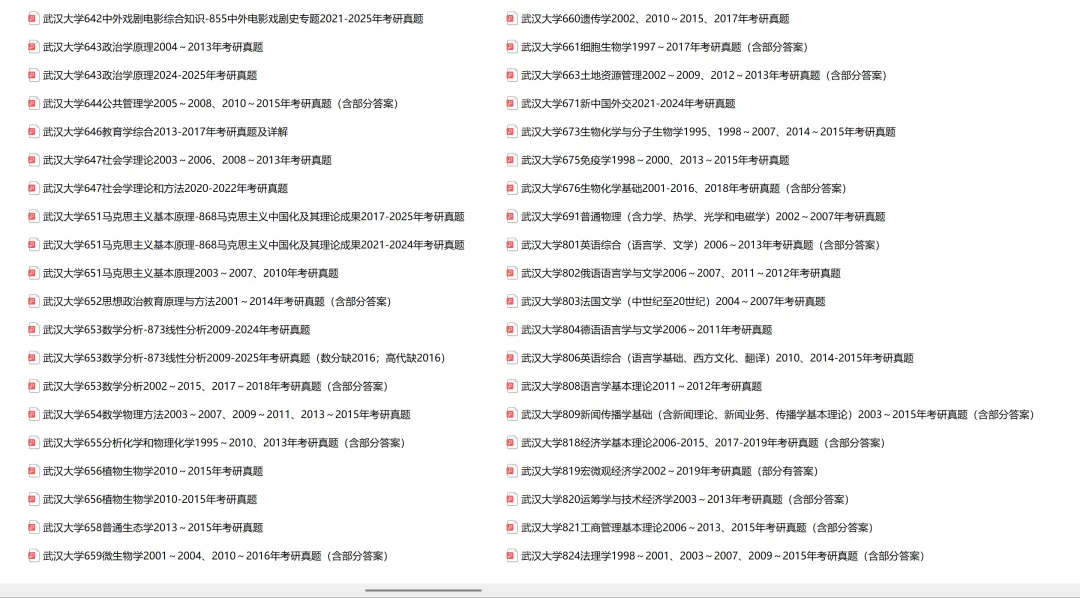
Task: Open file name 武汉大学676生物化学基础2001-2016
Action: coord(684,188)
